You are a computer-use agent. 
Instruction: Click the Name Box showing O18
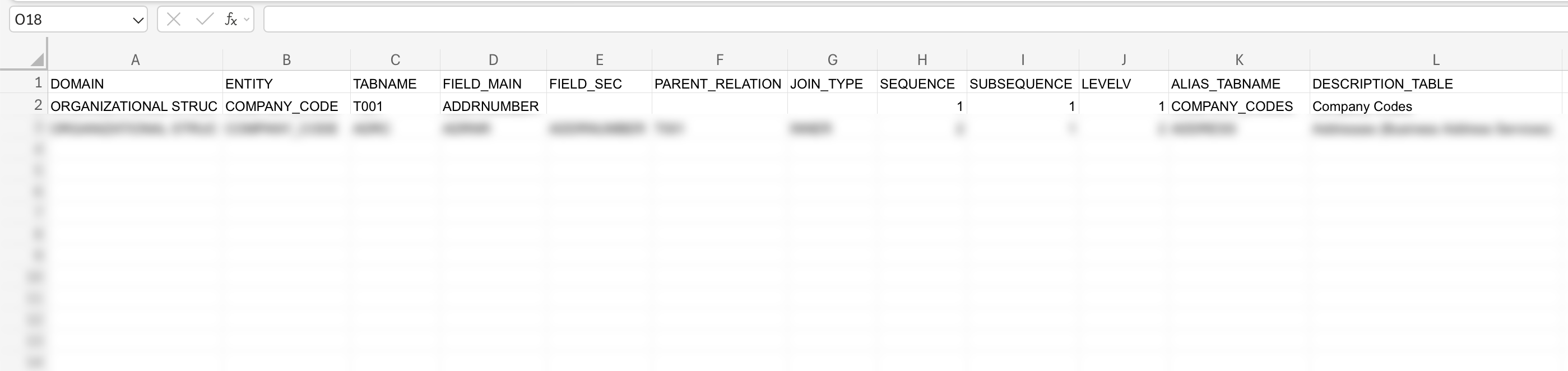(67, 20)
